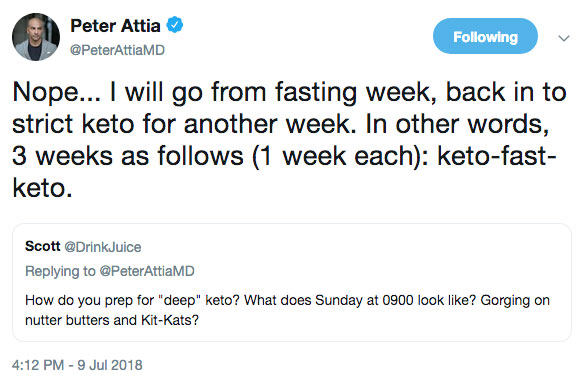582x380 pixels.
Task: Click the main tweet text starting with 'Nope...'
Action: 290,140
